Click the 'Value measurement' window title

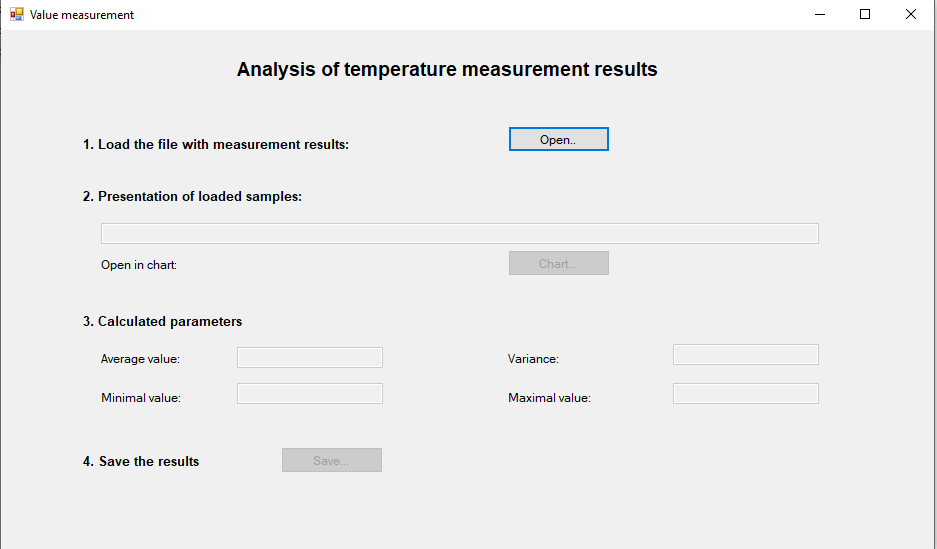tap(82, 15)
